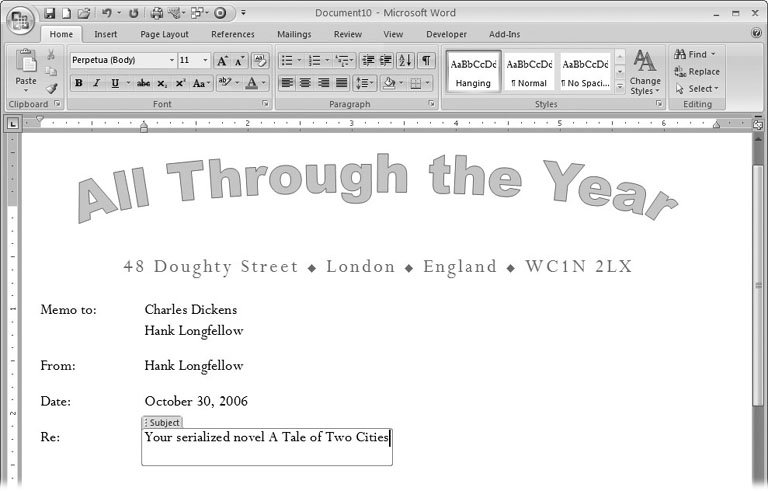Apply font color
Image resolution: width=768 pixels, height=491 pixels.
(251, 83)
